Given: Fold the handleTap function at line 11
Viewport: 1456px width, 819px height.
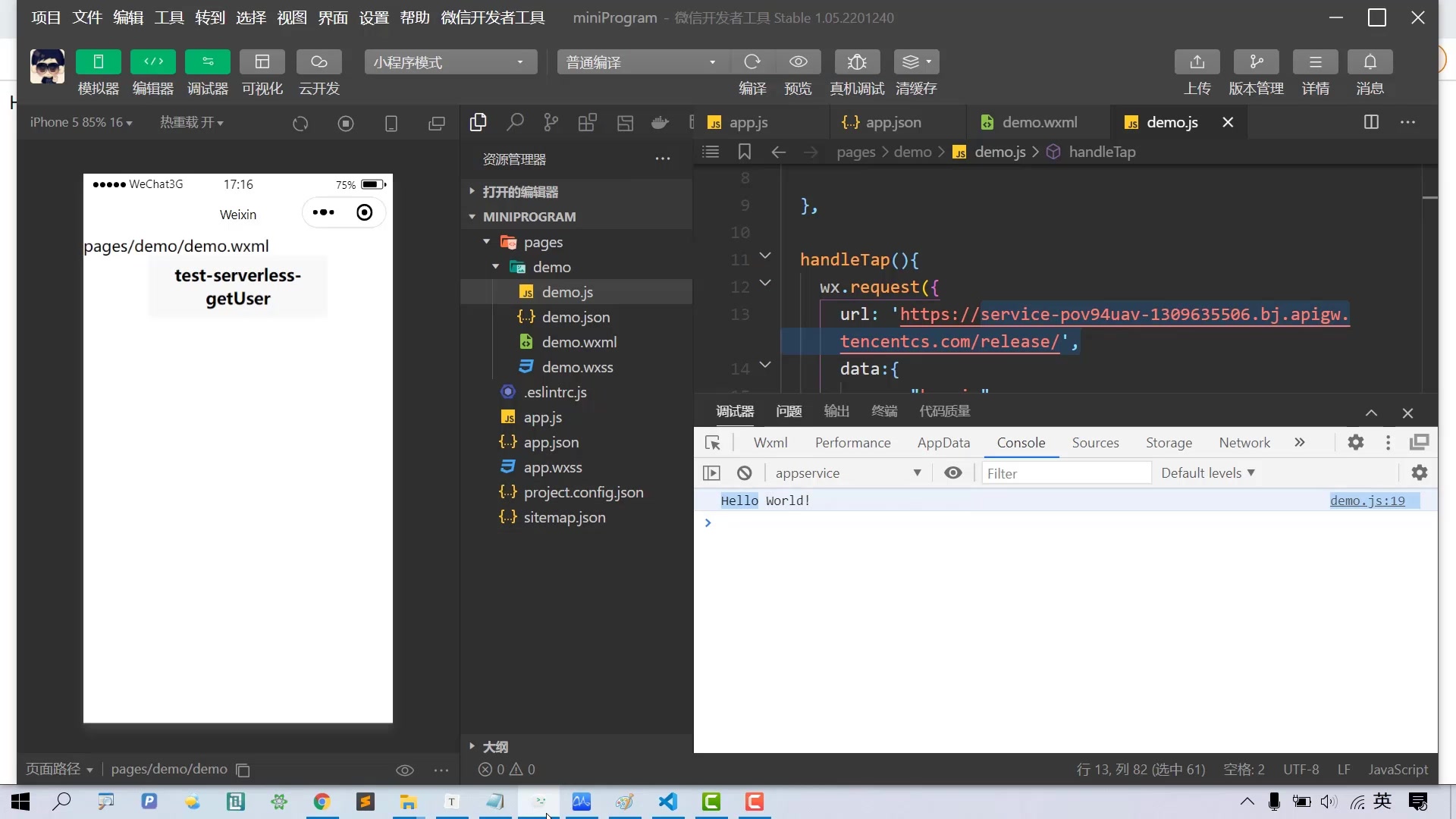Looking at the screenshot, I should (x=765, y=256).
